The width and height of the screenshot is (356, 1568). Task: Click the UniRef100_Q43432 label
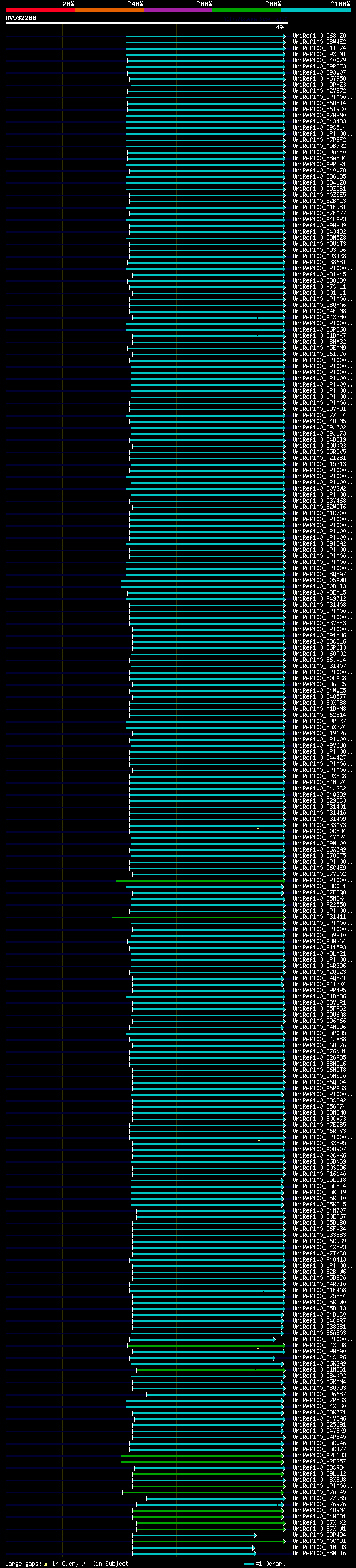[x=319, y=231]
